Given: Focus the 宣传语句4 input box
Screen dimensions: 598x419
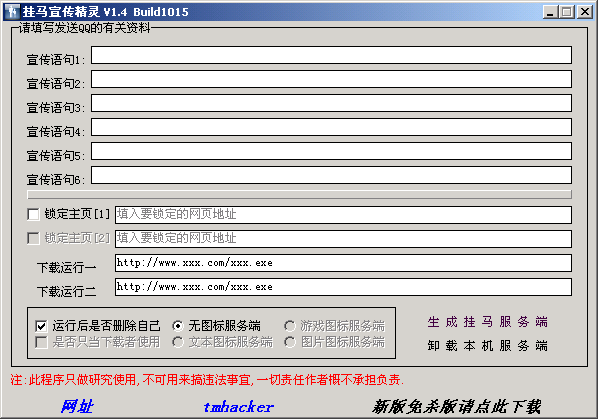Looking at the screenshot, I should tap(331, 127).
